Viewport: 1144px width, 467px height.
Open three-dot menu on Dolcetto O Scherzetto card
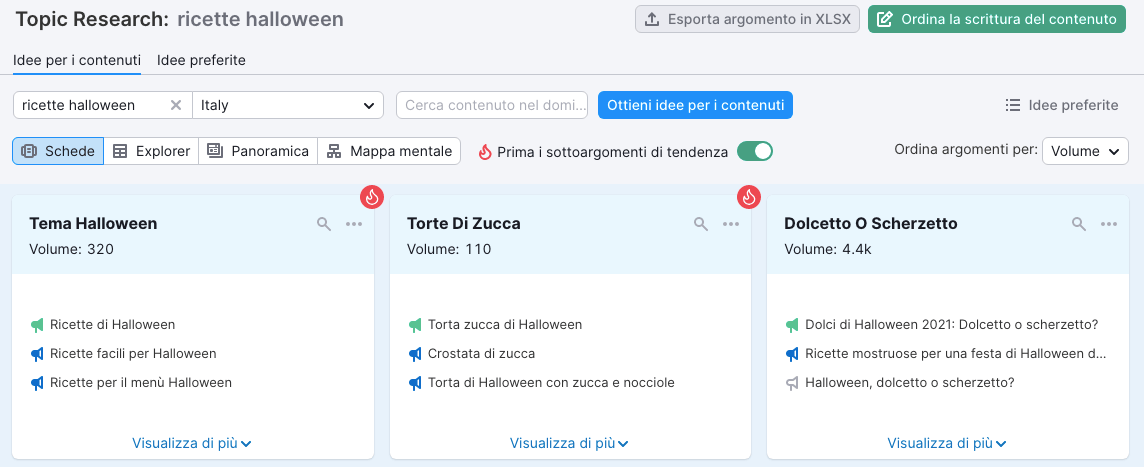point(1109,224)
